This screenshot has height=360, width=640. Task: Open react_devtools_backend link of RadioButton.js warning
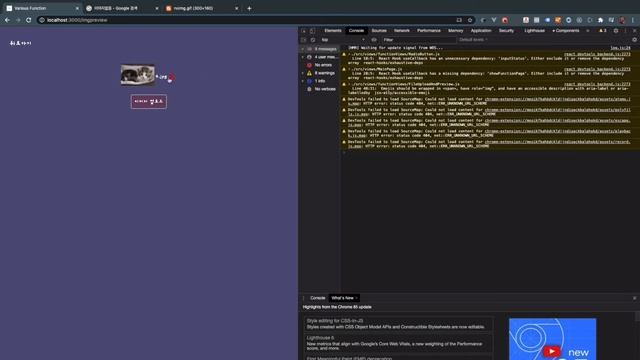click(x=597, y=54)
